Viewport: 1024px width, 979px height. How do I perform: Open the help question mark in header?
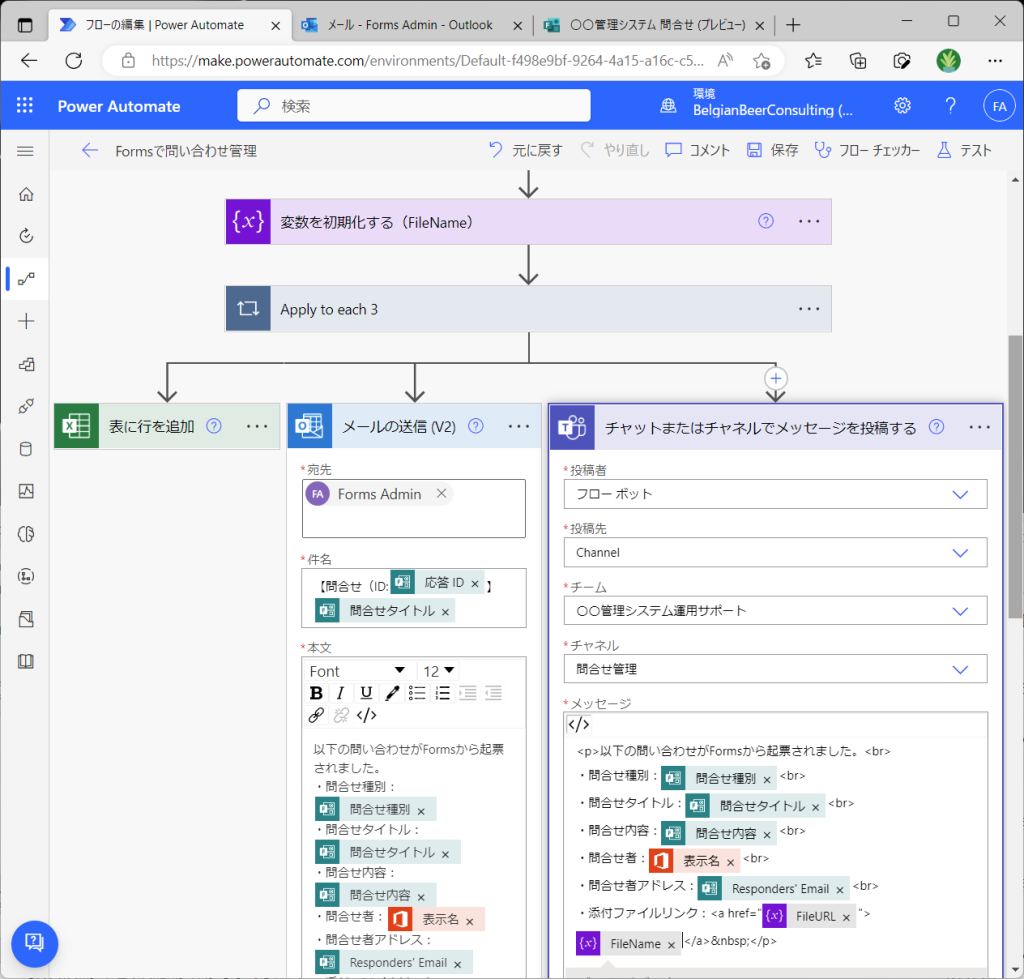coord(950,106)
